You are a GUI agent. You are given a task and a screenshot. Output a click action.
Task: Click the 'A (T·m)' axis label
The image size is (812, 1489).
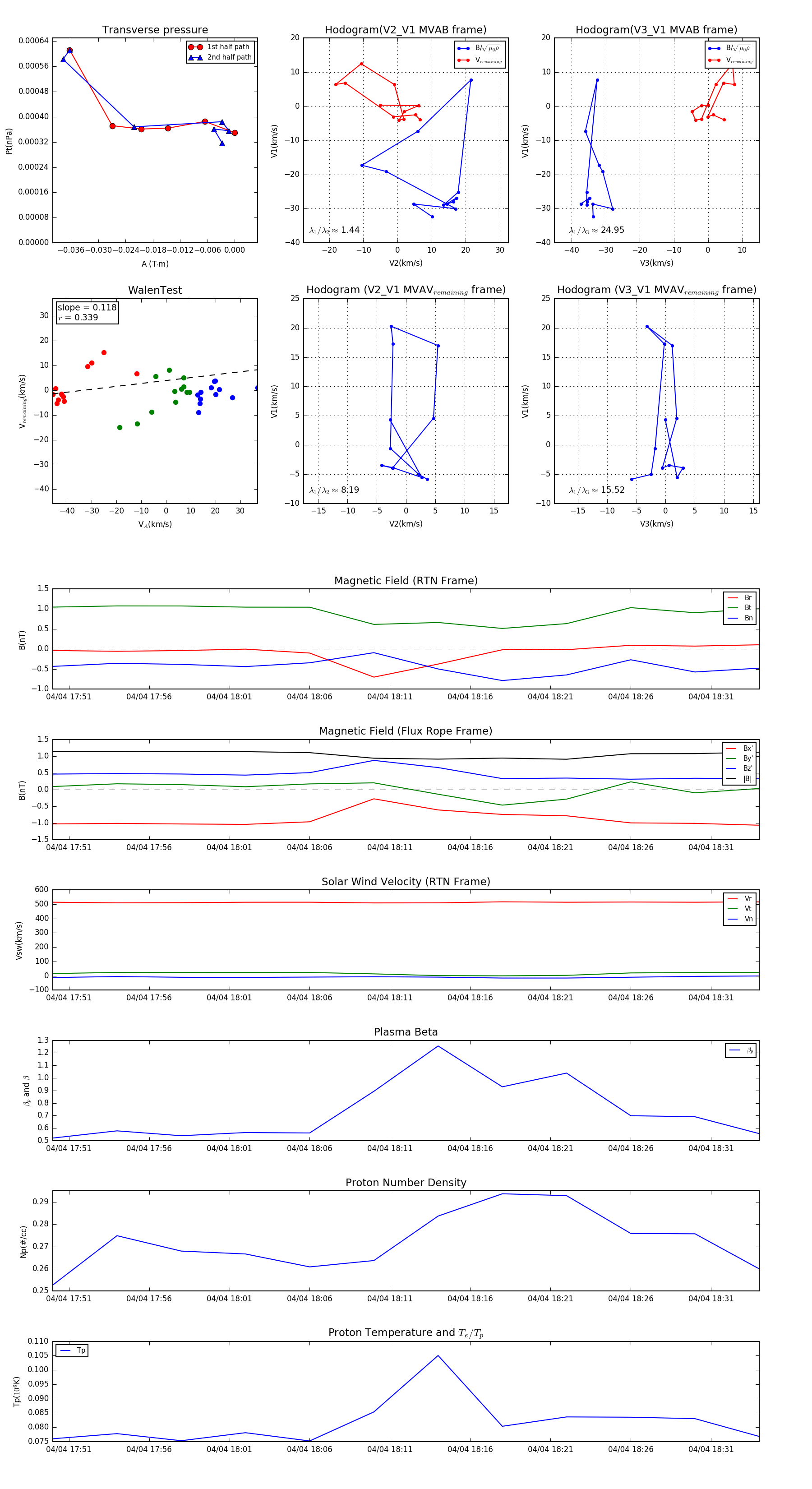pyautogui.click(x=155, y=264)
